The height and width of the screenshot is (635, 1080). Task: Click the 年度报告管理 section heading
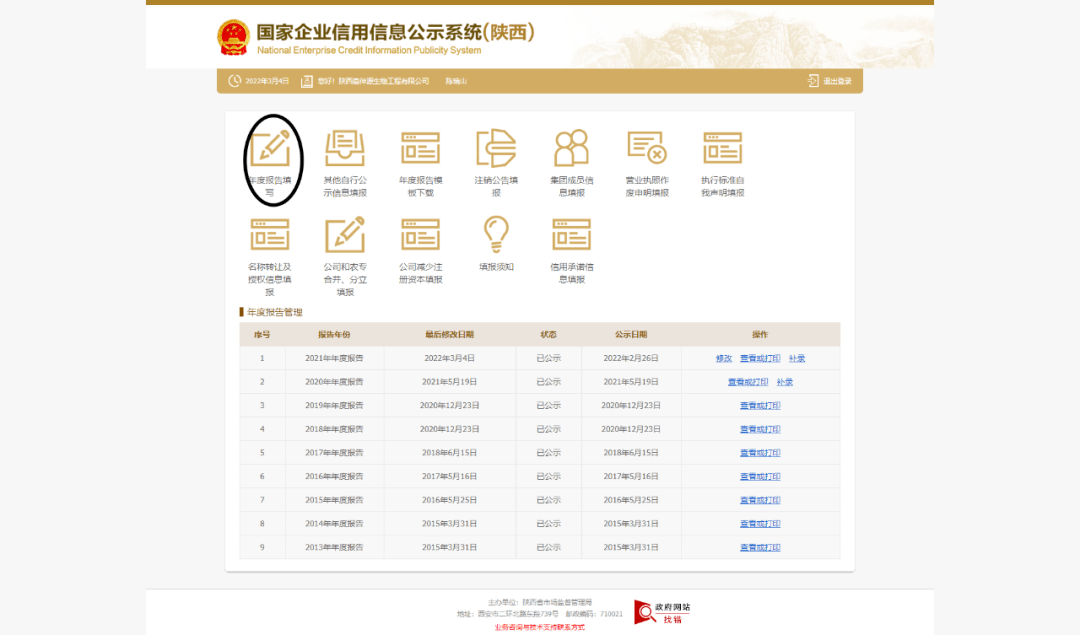click(x=274, y=313)
